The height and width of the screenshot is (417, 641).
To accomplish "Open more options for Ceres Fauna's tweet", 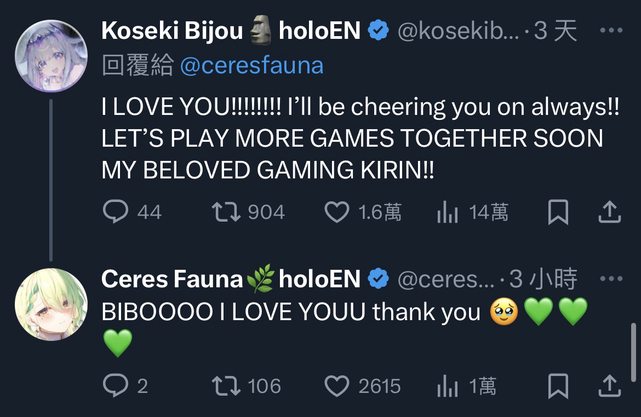I will 610,278.
